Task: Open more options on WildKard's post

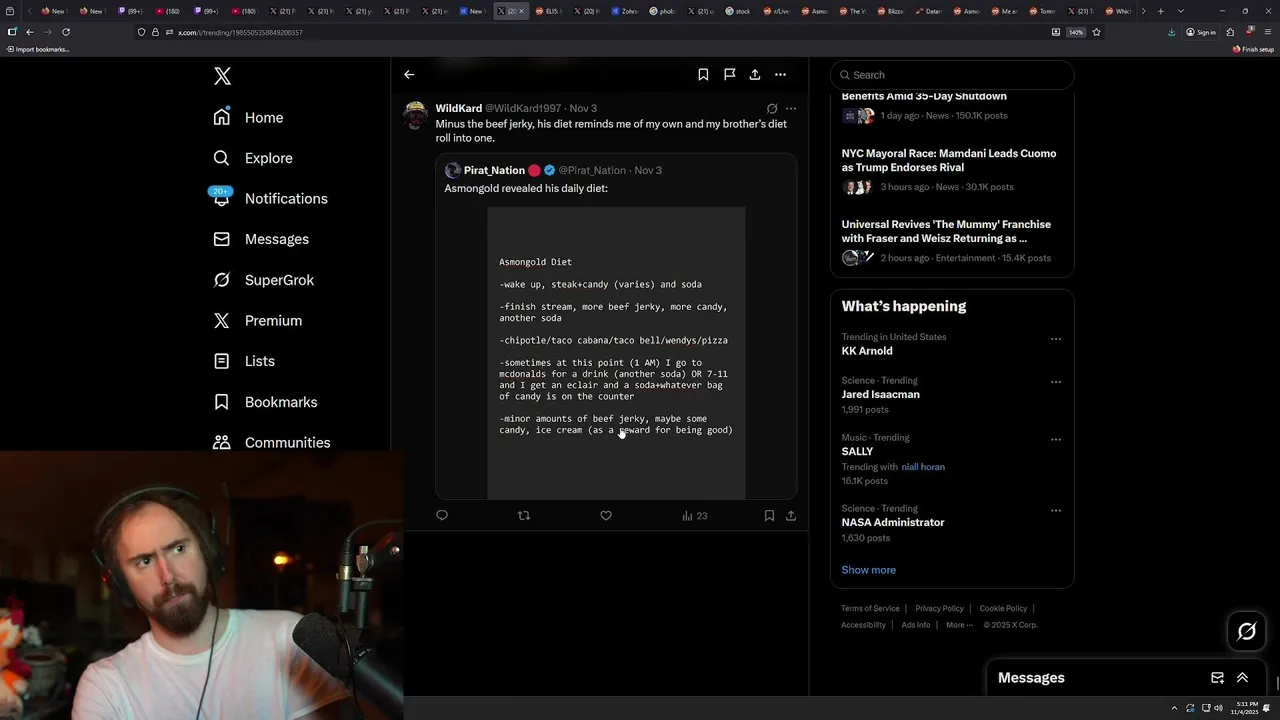Action: [791, 108]
